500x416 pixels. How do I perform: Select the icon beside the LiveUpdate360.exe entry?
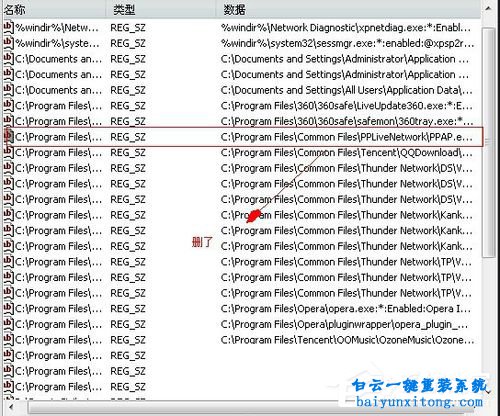click(x=8, y=106)
